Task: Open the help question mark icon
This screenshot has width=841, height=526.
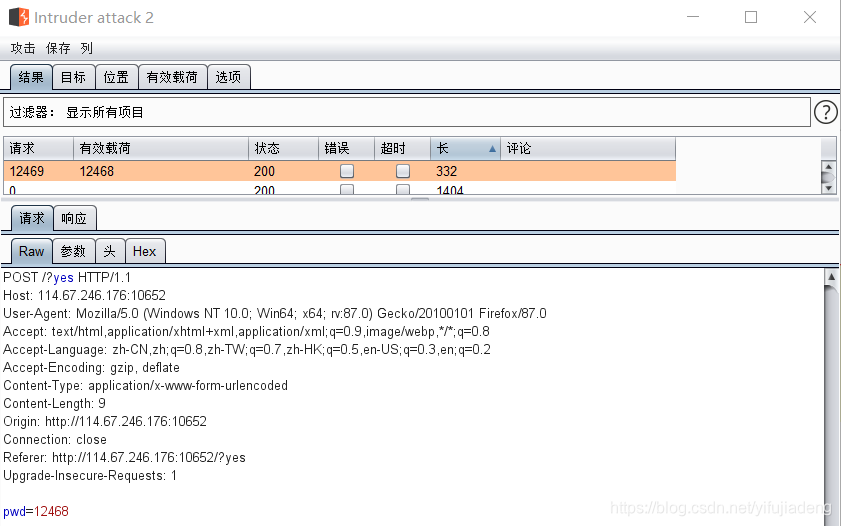Action: (x=825, y=112)
